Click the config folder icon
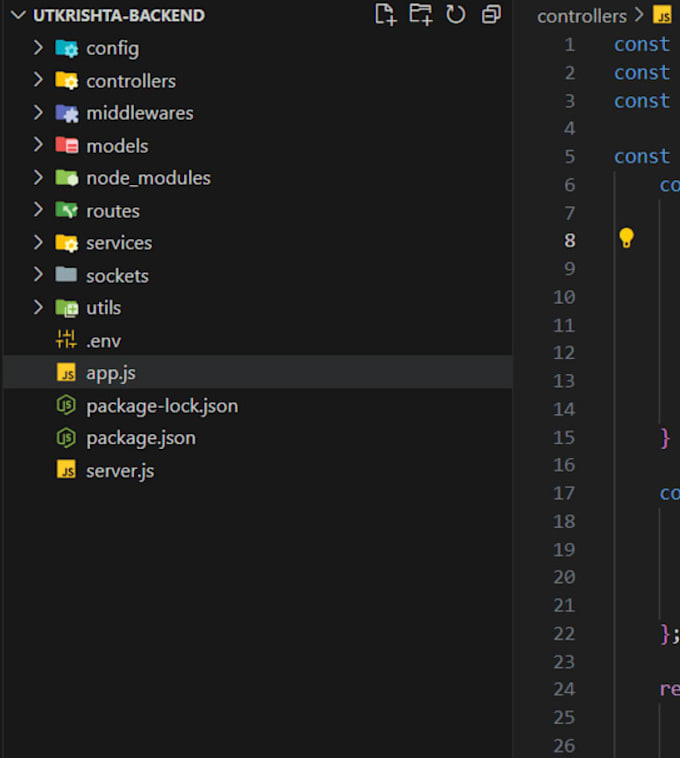Image resolution: width=680 pixels, height=758 pixels. [x=67, y=48]
